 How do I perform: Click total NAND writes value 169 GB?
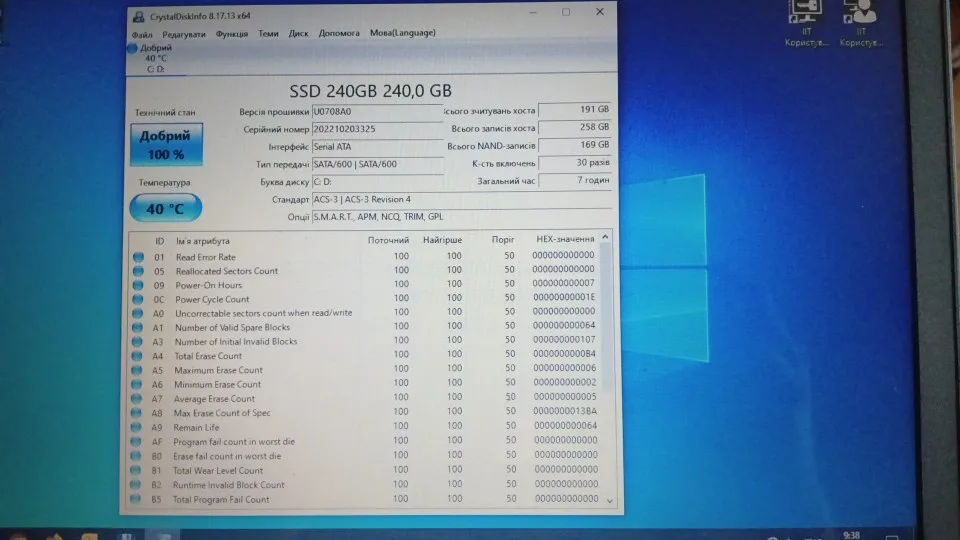[x=574, y=145]
